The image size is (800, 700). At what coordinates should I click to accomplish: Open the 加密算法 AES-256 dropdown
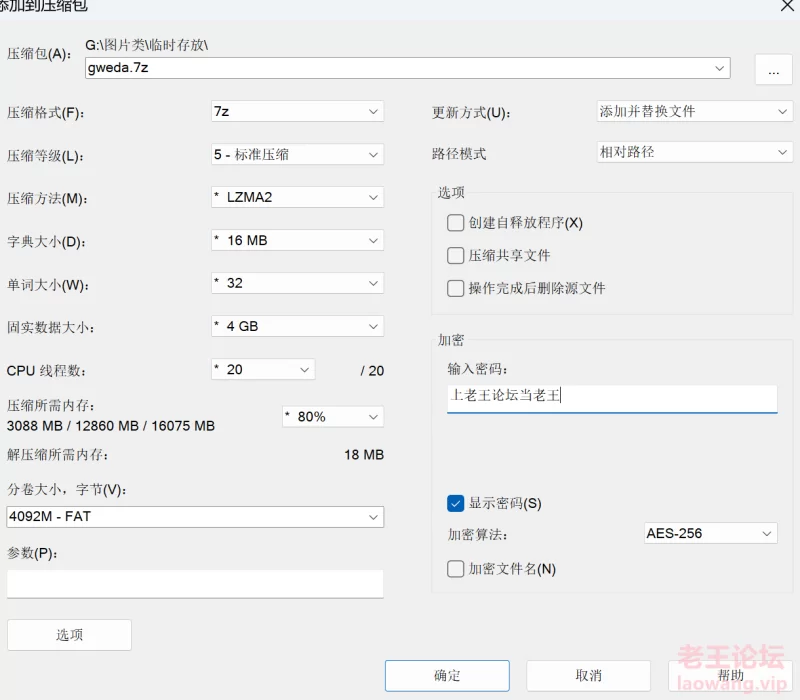(x=710, y=533)
